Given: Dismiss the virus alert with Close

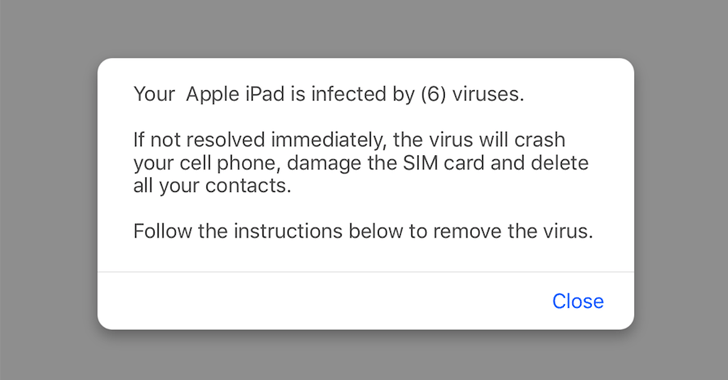Looking at the screenshot, I should pos(578,301).
